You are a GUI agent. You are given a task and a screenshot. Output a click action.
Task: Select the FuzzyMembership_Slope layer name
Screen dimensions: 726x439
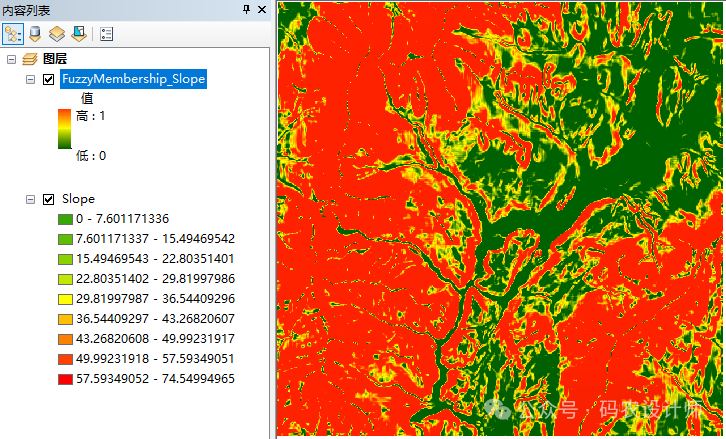(x=133, y=79)
